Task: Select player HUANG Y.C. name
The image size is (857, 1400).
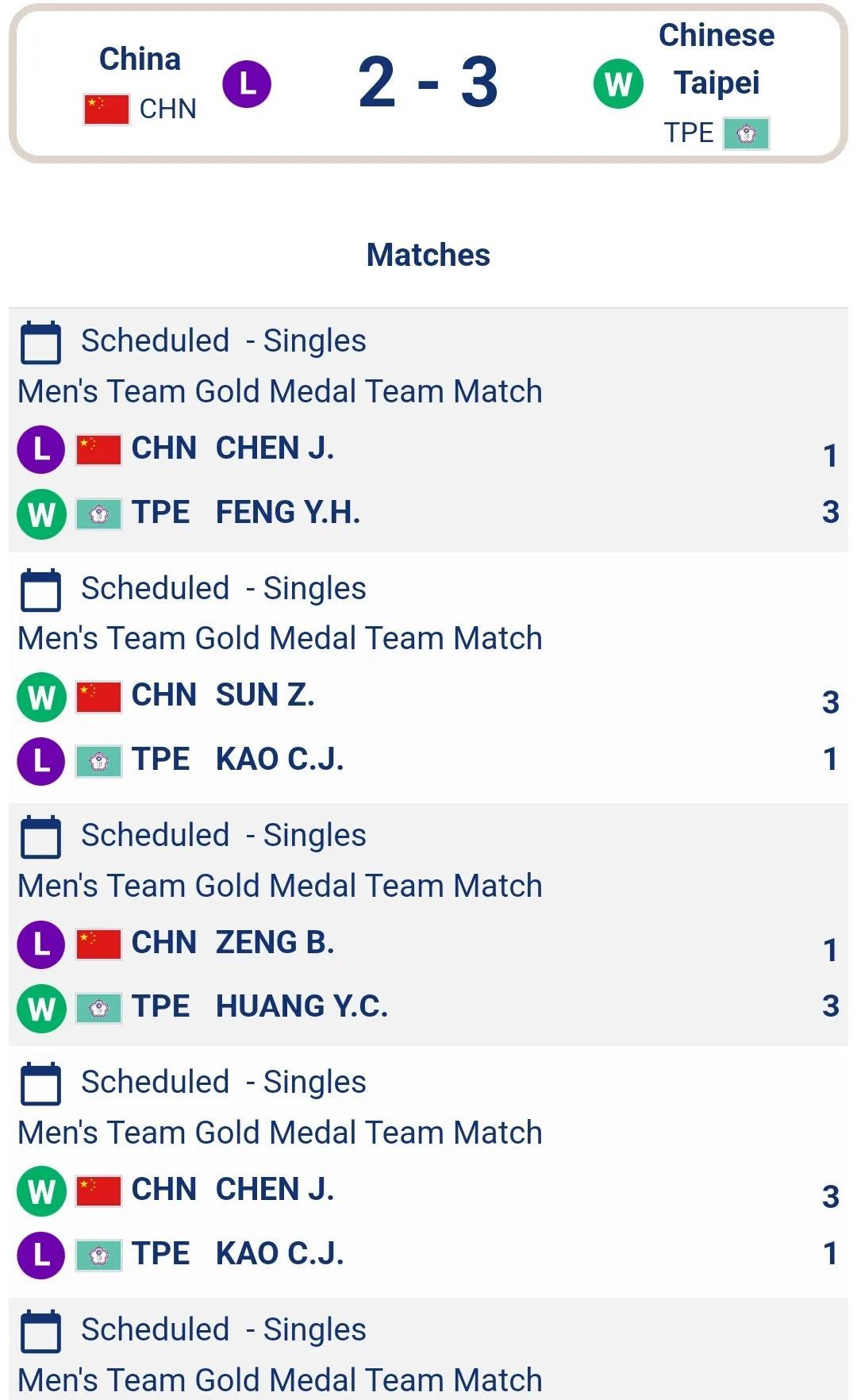Action: [302, 1006]
